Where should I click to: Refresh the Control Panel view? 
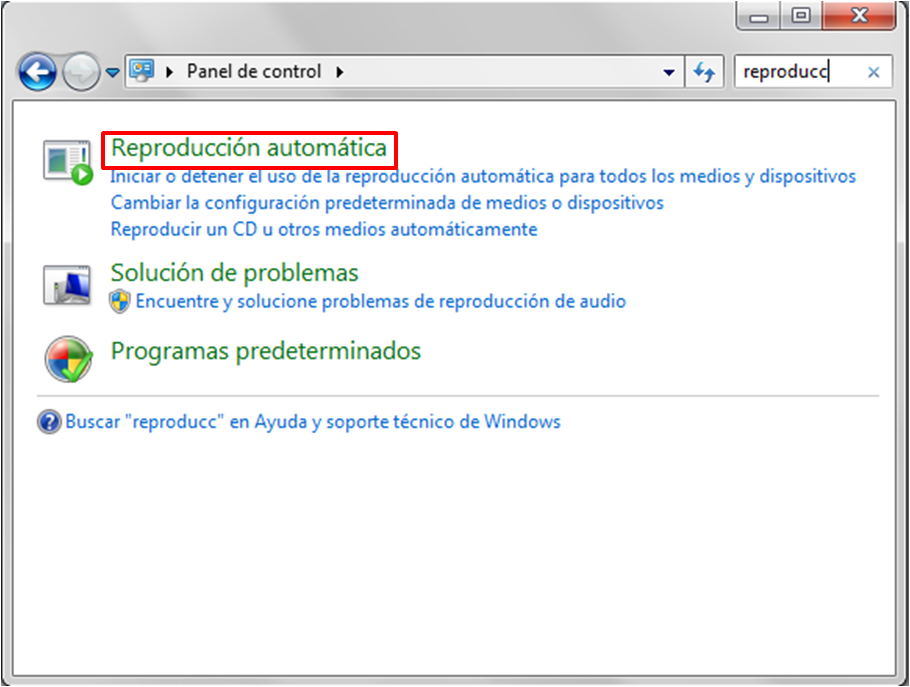(704, 72)
